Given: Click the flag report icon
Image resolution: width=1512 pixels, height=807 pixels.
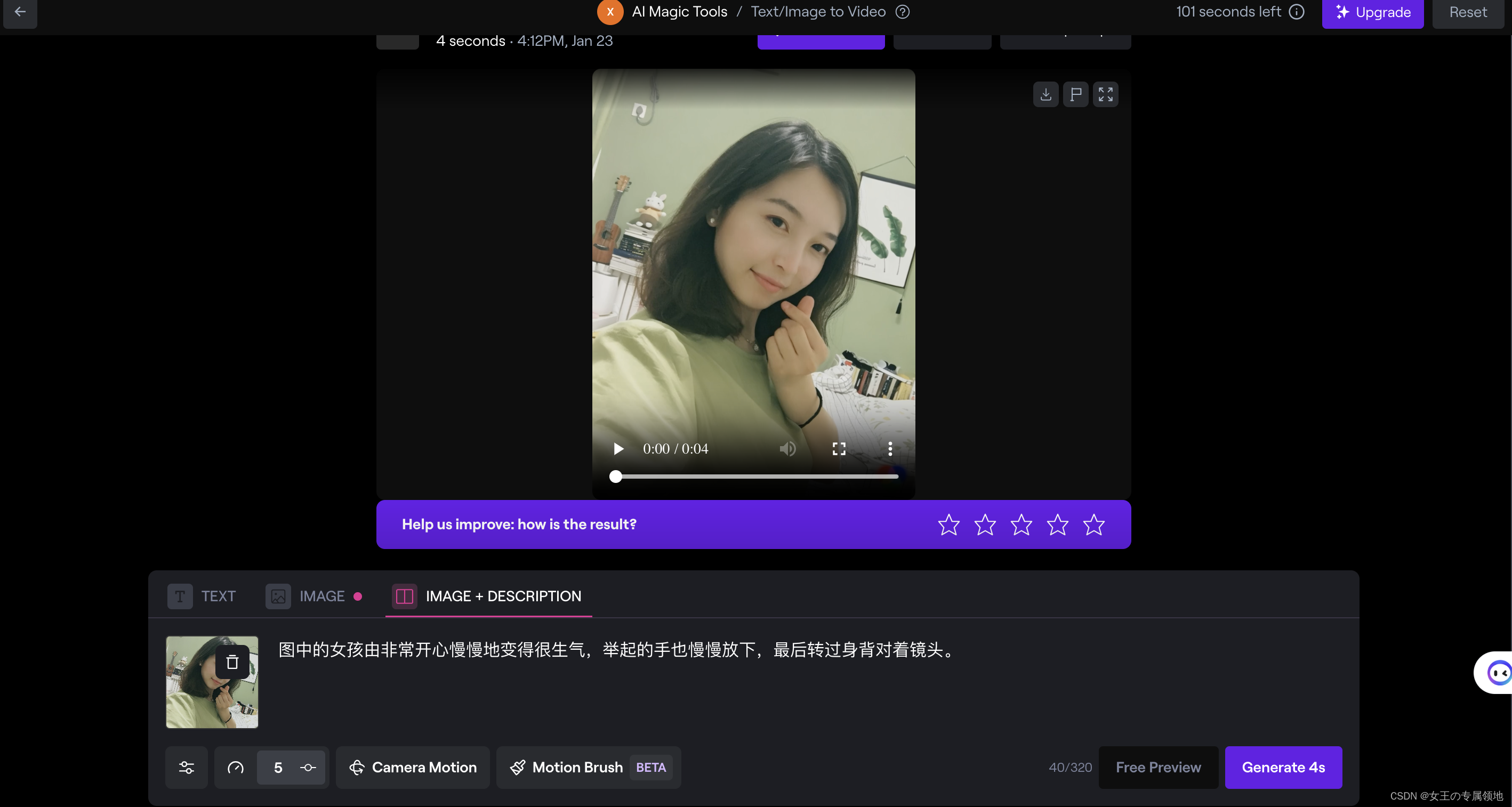Looking at the screenshot, I should 1075,94.
